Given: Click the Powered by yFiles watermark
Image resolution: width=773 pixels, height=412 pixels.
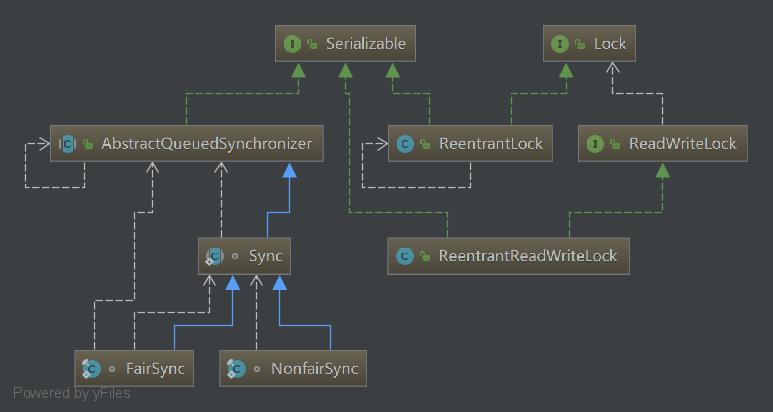Looking at the screenshot, I should click(71, 393).
